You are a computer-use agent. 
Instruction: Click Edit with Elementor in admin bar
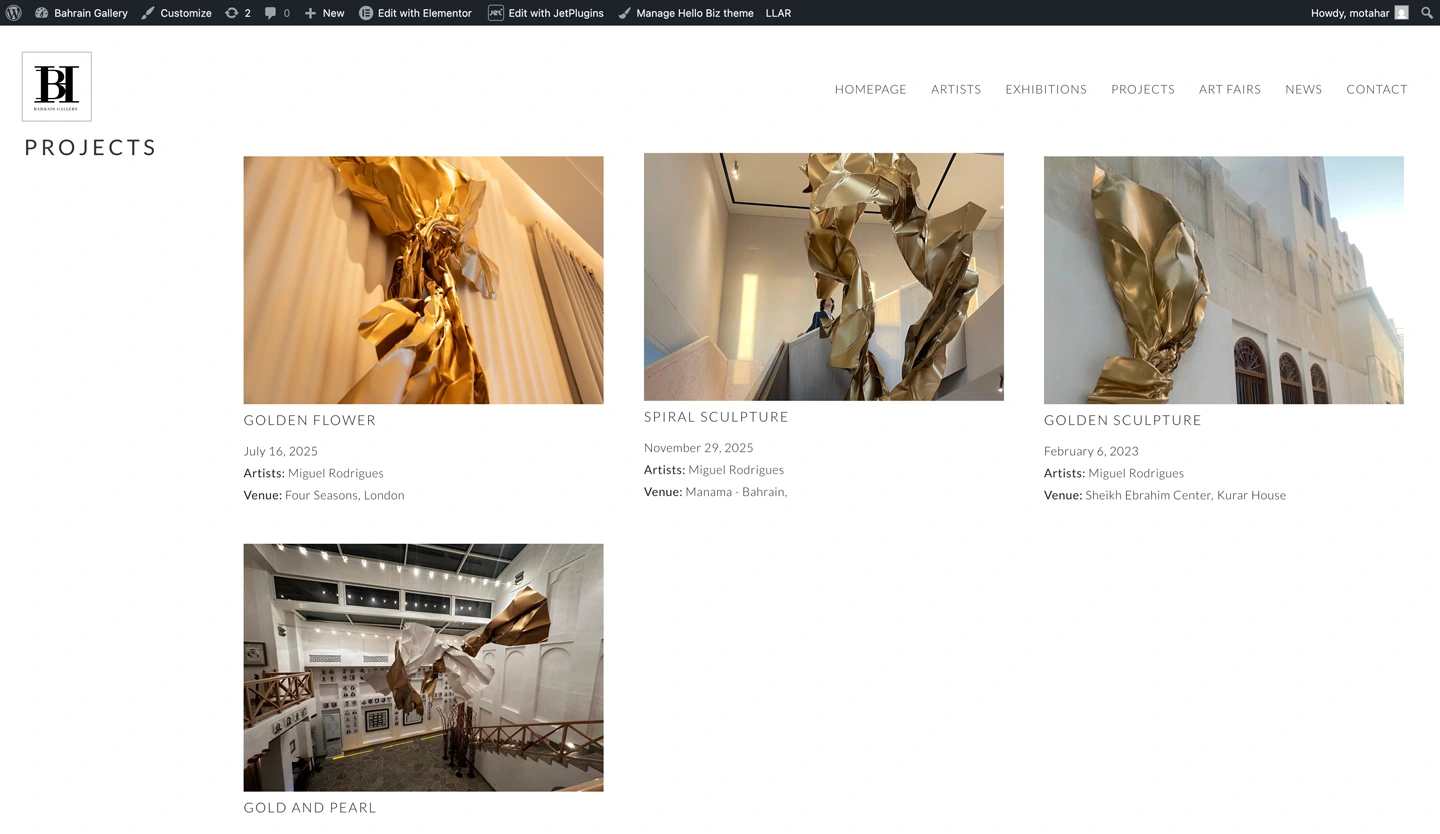click(415, 13)
